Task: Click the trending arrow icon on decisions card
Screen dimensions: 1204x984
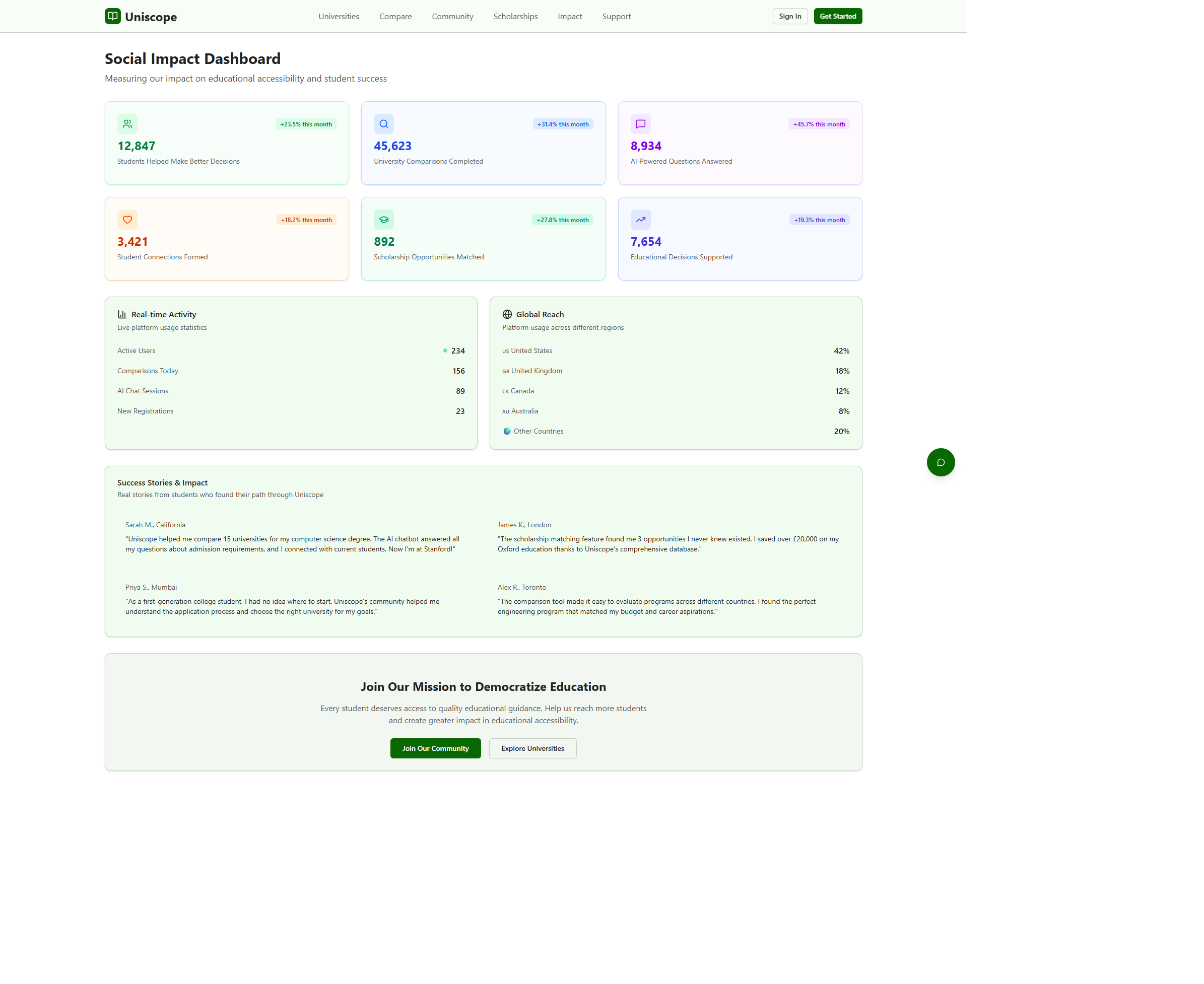Action: (640, 220)
